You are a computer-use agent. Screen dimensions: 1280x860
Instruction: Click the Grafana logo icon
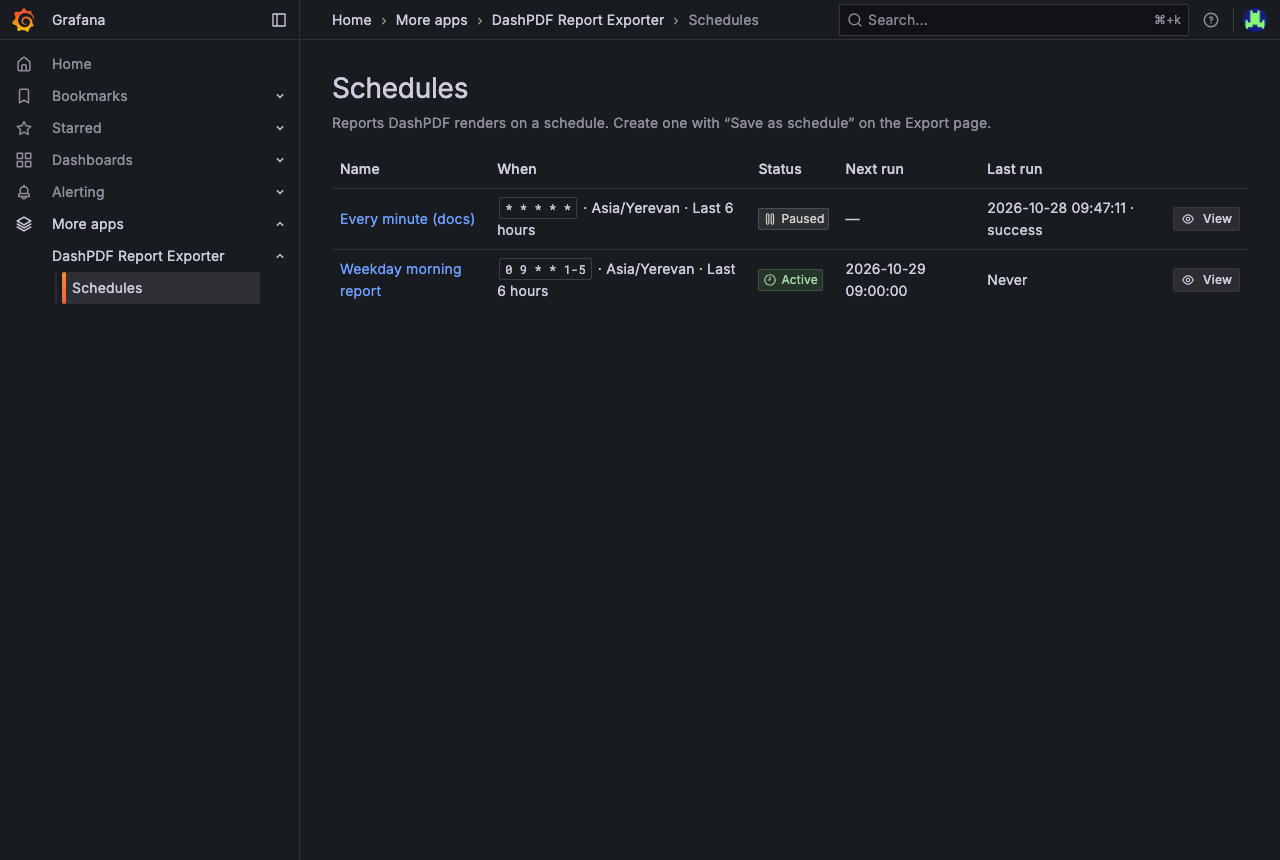[x=24, y=20]
